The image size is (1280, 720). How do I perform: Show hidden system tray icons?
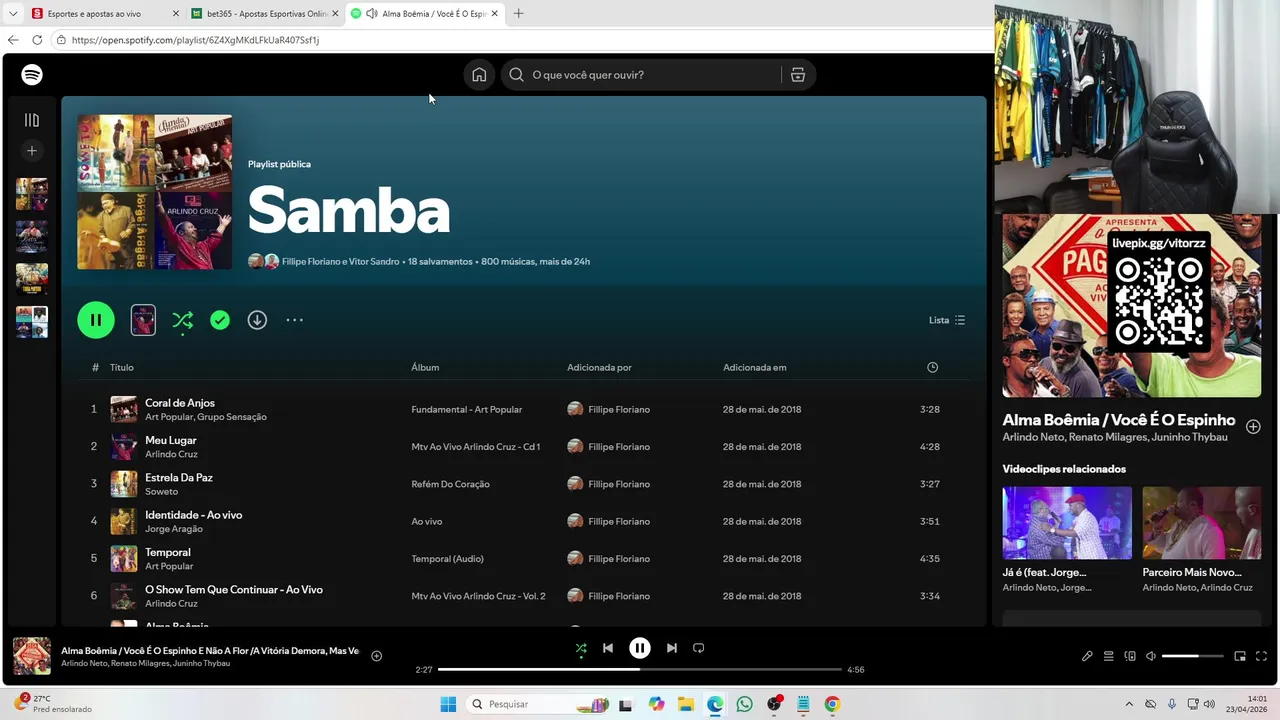point(1129,704)
